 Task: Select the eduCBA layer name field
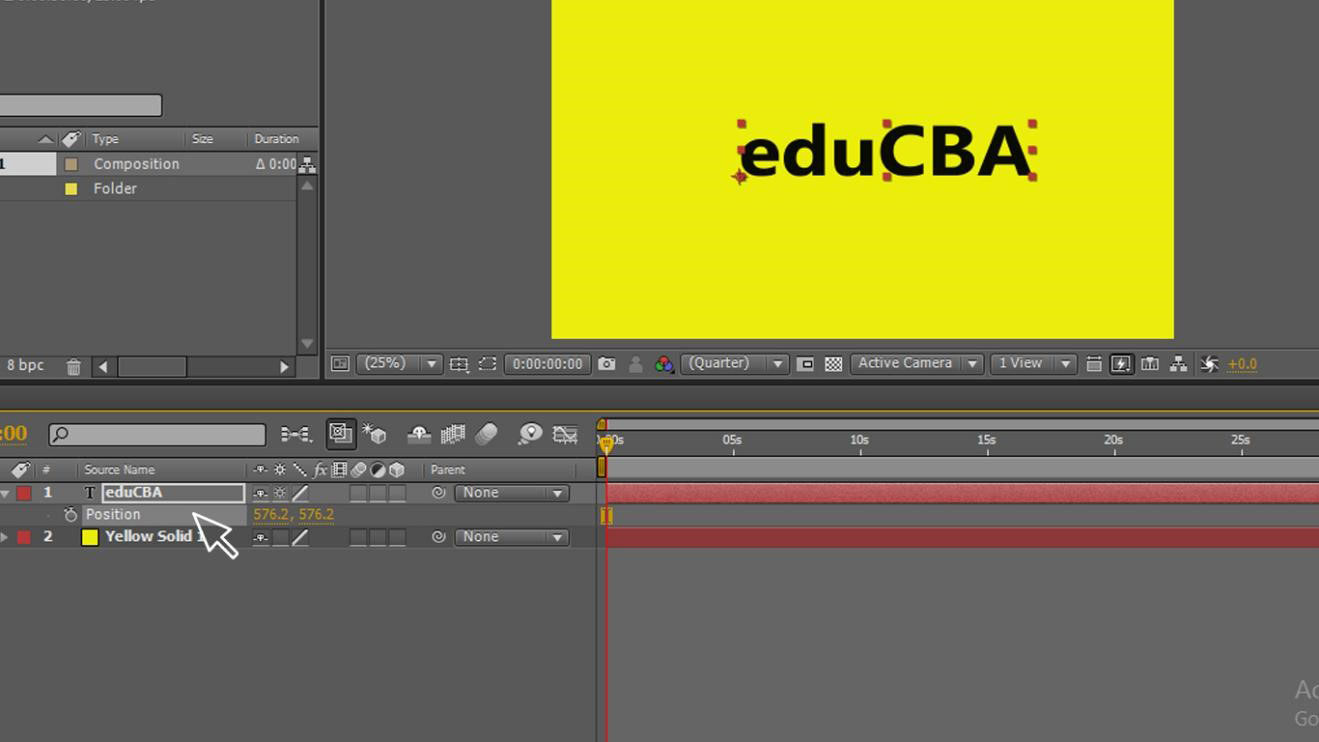click(x=173, y=492)
